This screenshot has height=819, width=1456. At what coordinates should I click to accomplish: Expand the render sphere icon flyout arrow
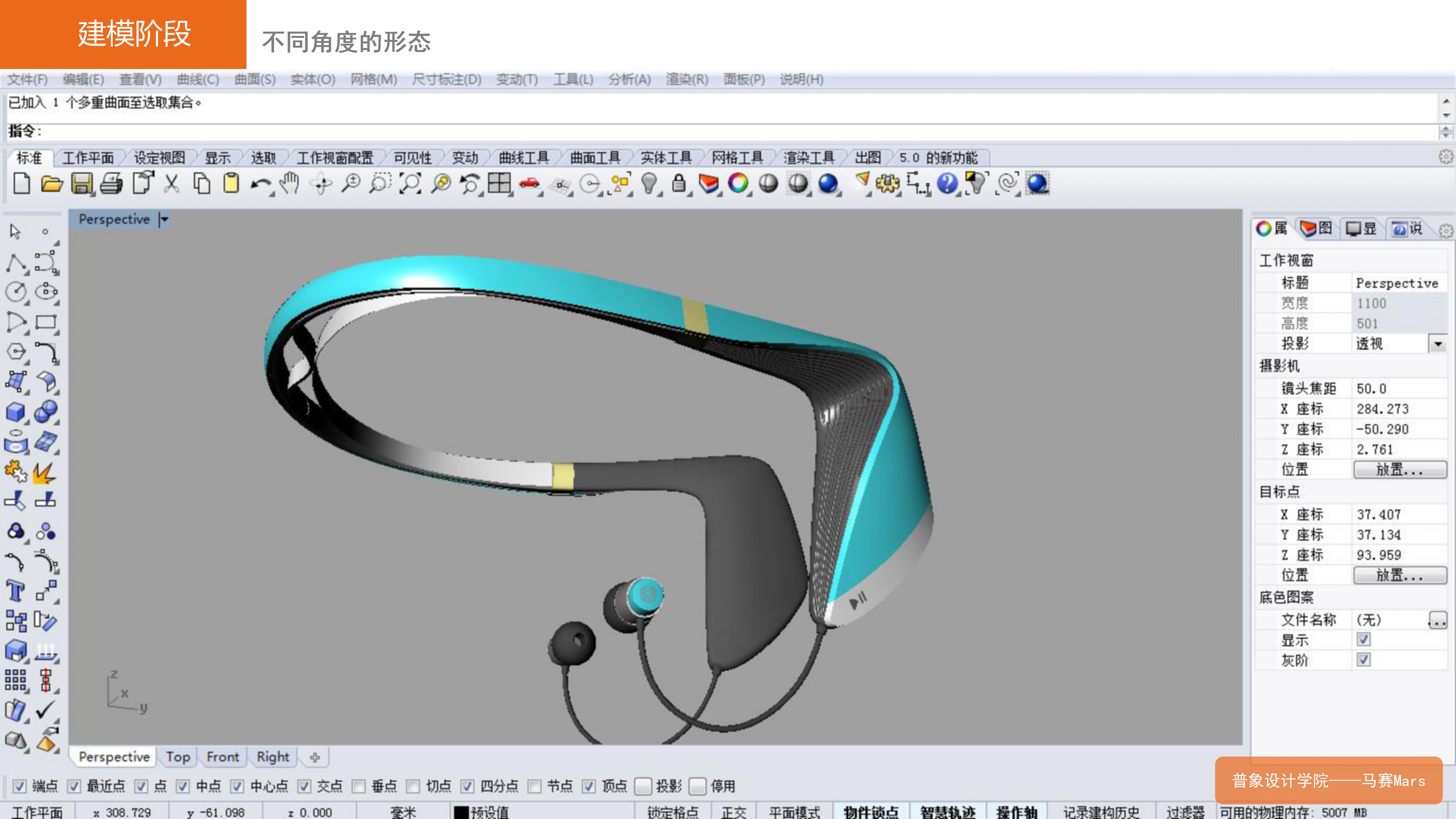(840, 194)
